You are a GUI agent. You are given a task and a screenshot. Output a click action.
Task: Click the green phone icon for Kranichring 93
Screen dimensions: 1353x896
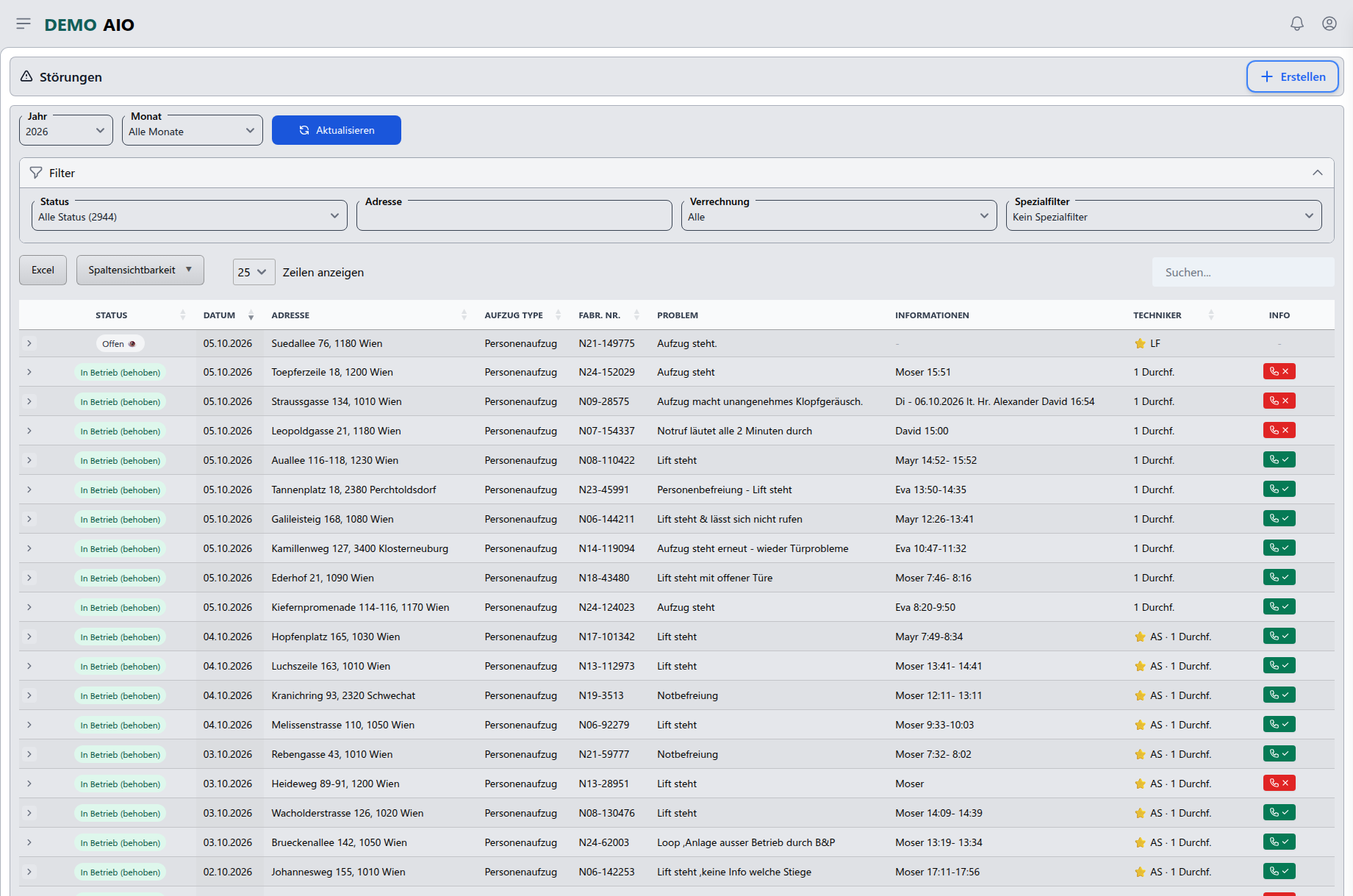1279,695
